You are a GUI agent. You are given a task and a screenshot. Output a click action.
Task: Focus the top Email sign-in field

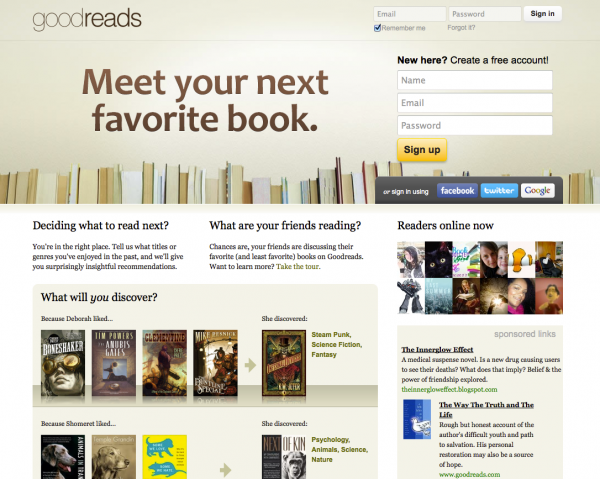pyautogui.click(x=409, y=14)
